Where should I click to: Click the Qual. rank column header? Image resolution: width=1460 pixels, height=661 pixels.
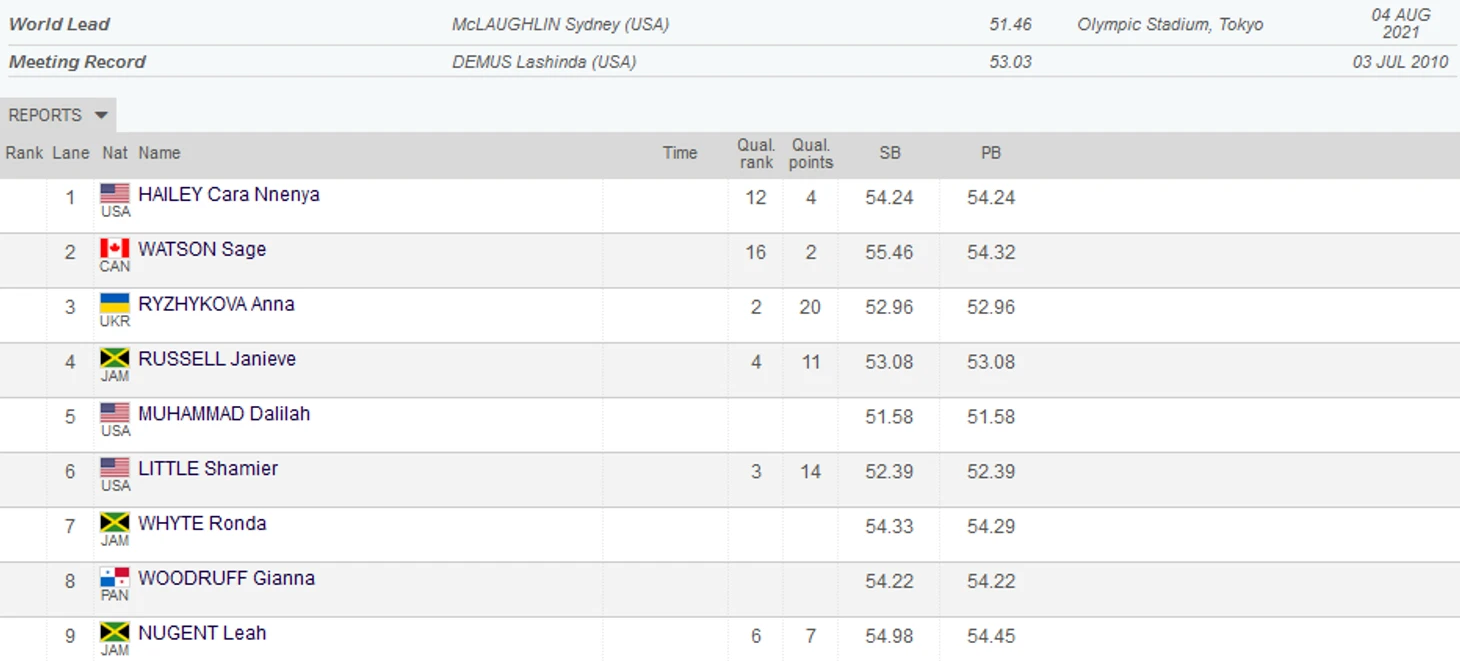[x=756, y=153]
